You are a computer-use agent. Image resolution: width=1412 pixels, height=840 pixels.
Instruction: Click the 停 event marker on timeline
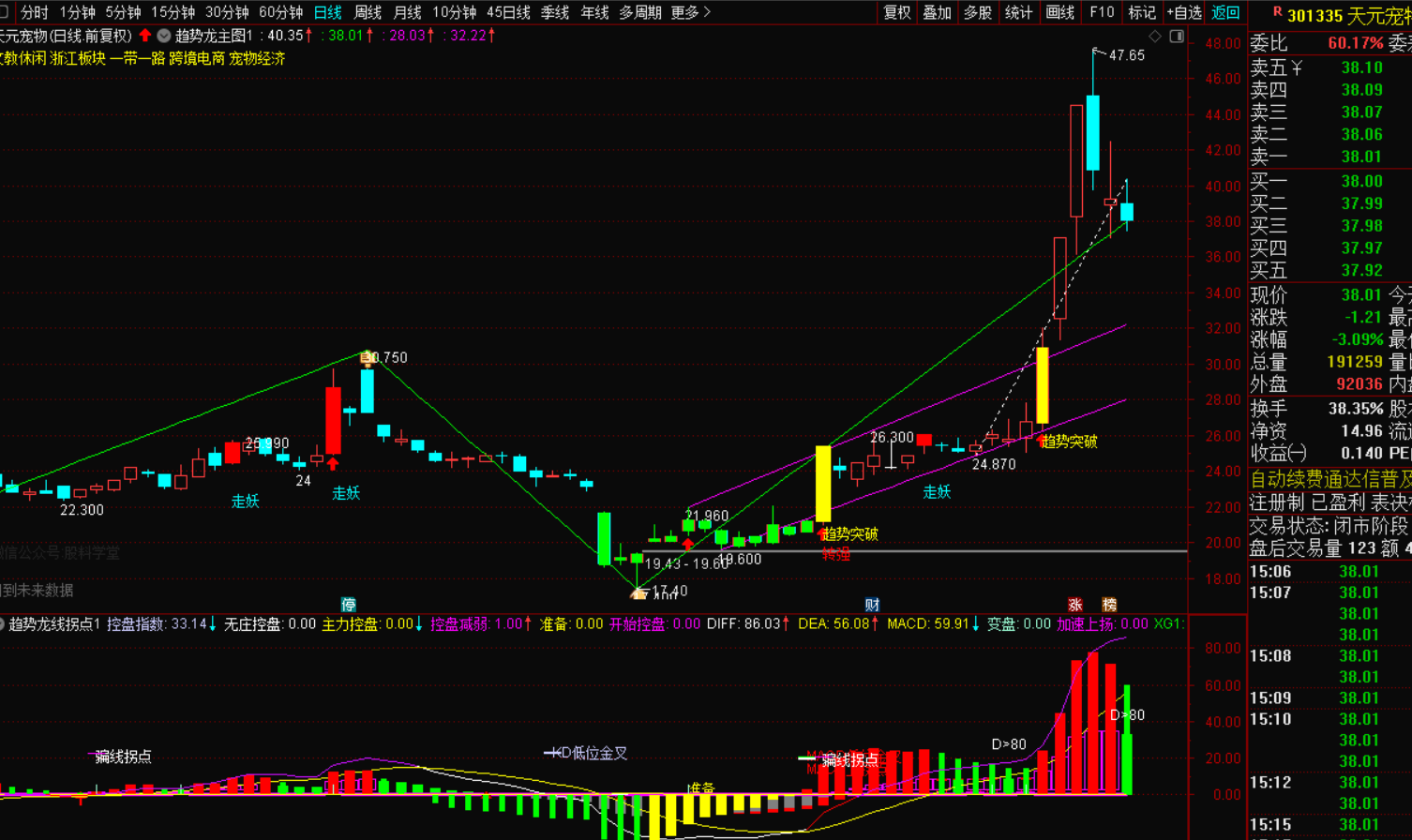[349, 605]
